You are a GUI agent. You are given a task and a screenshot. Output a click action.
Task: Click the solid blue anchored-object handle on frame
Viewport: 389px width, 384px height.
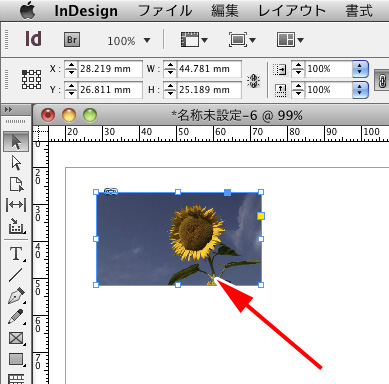pyautogui.click(x=227, y=192)
